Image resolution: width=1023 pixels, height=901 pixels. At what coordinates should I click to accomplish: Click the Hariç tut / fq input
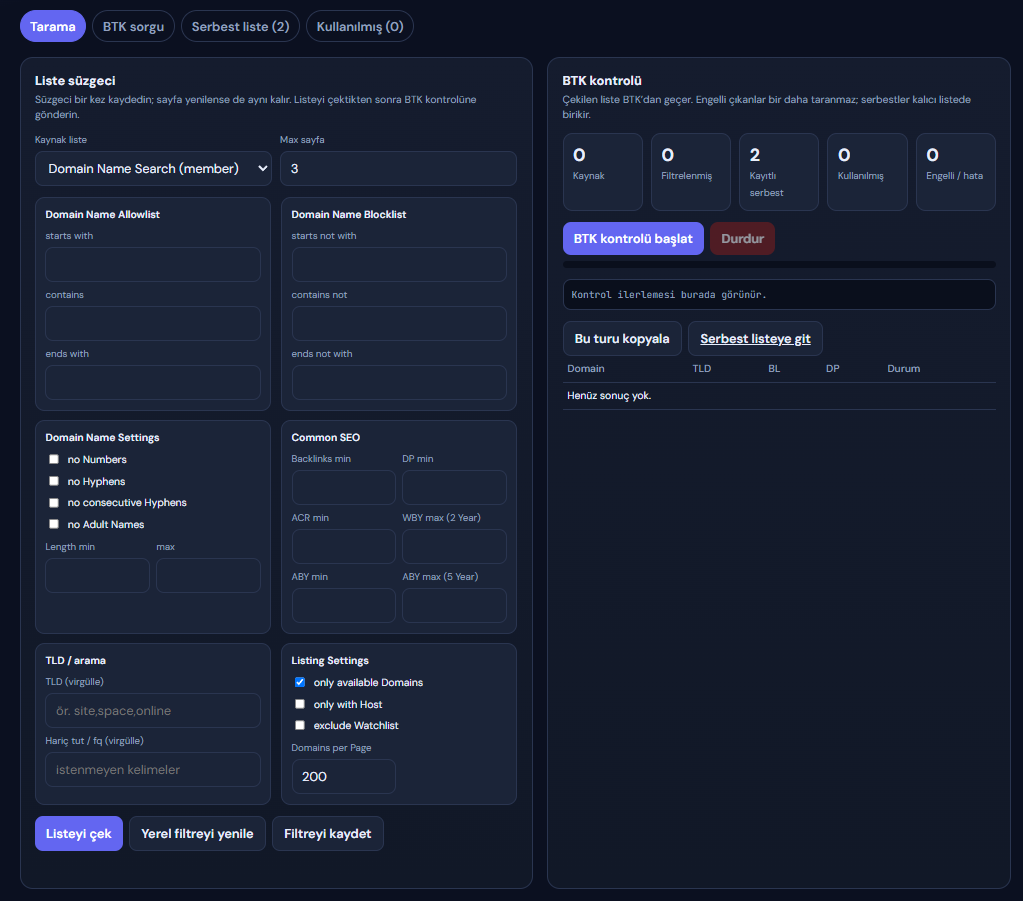[153, 769]
